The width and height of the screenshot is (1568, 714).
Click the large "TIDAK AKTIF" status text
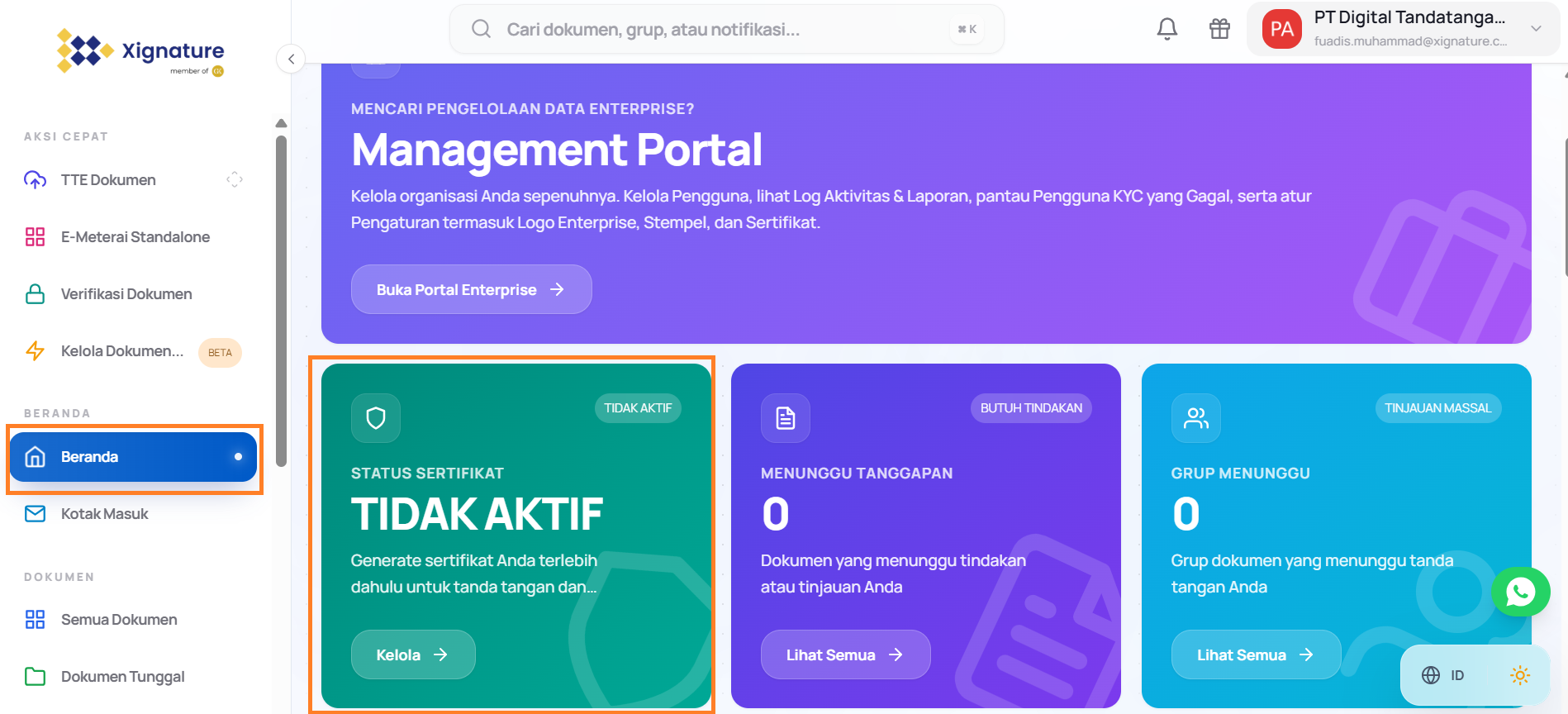477,514
